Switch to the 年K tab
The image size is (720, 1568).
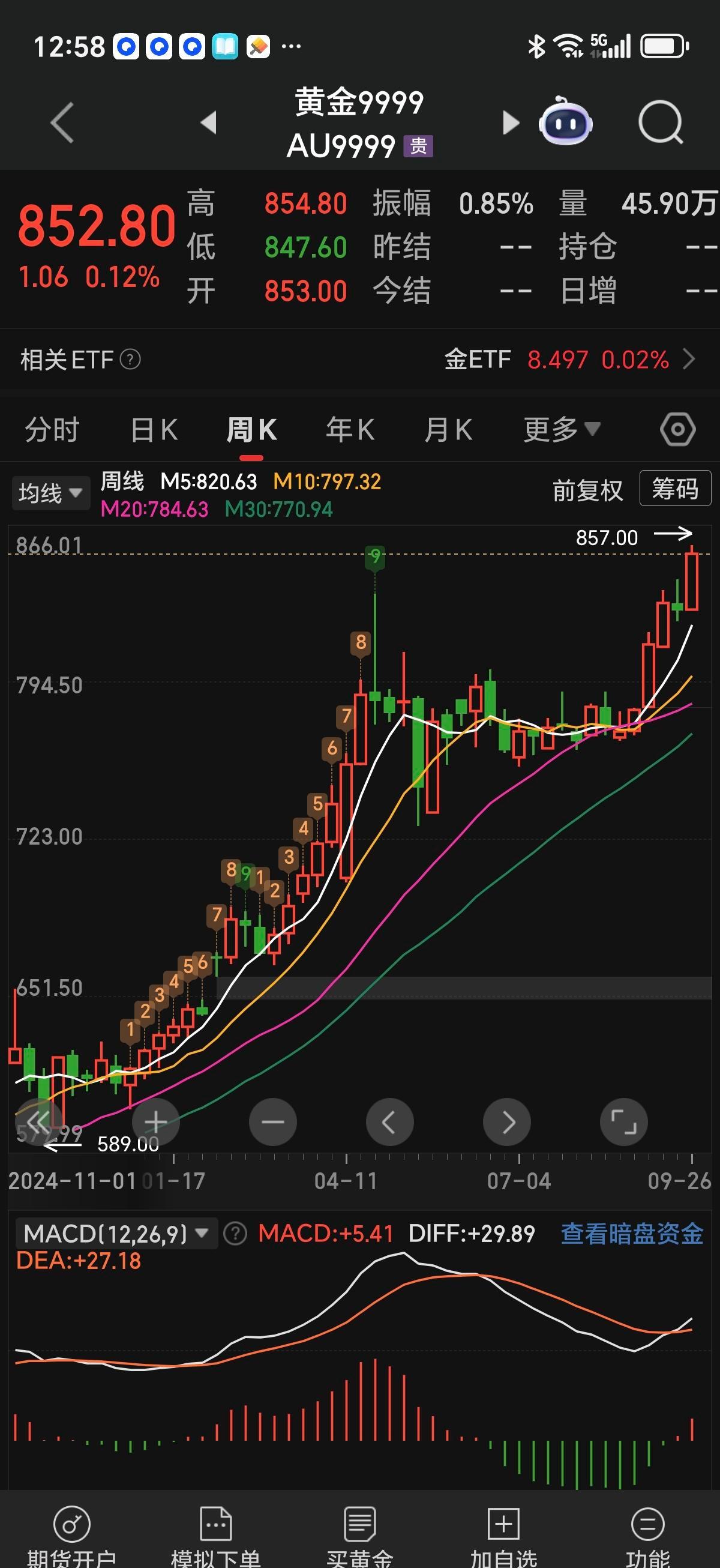(350, 430)
